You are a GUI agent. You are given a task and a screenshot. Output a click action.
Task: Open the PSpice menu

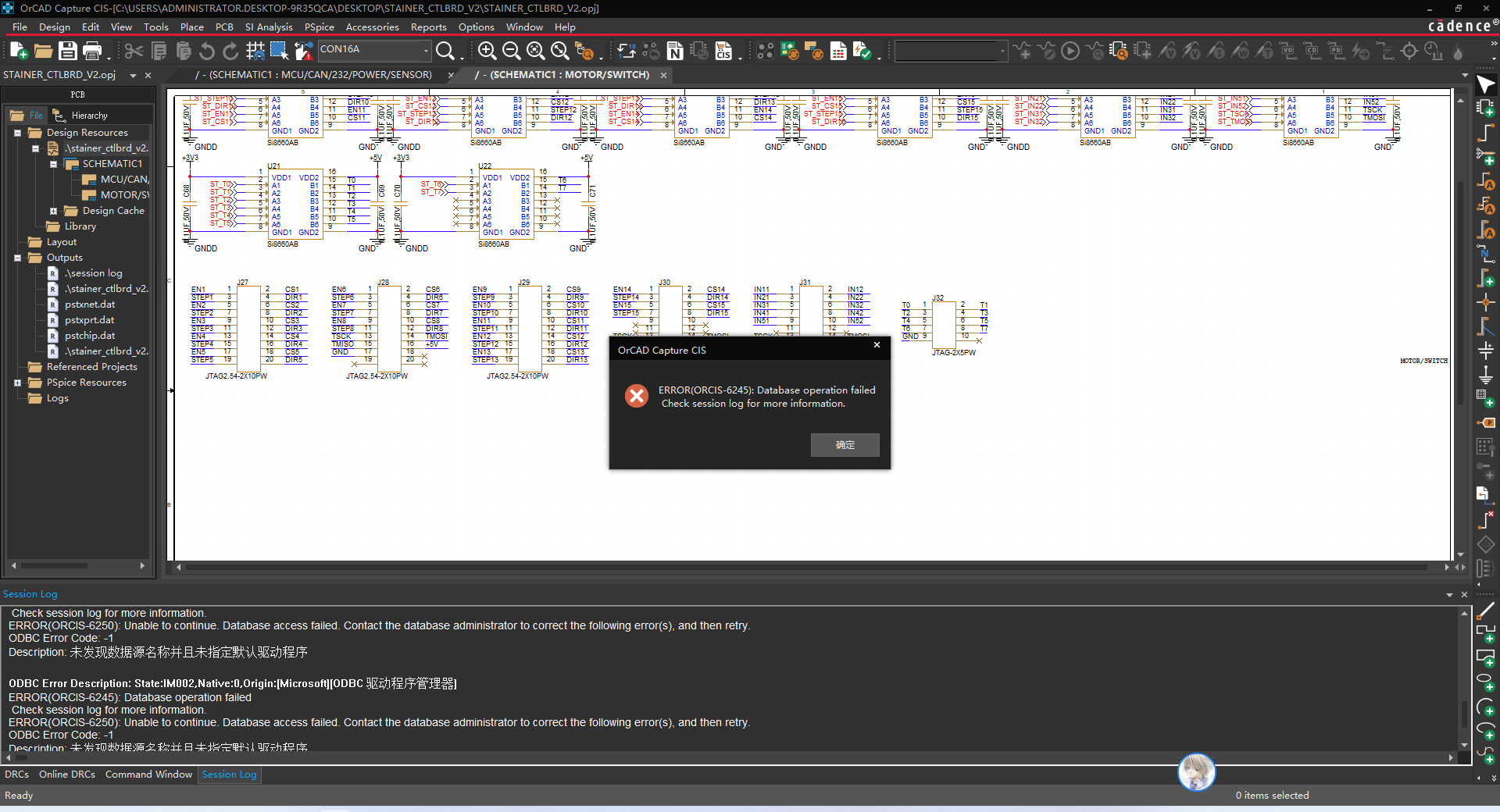tap(319, 27)
